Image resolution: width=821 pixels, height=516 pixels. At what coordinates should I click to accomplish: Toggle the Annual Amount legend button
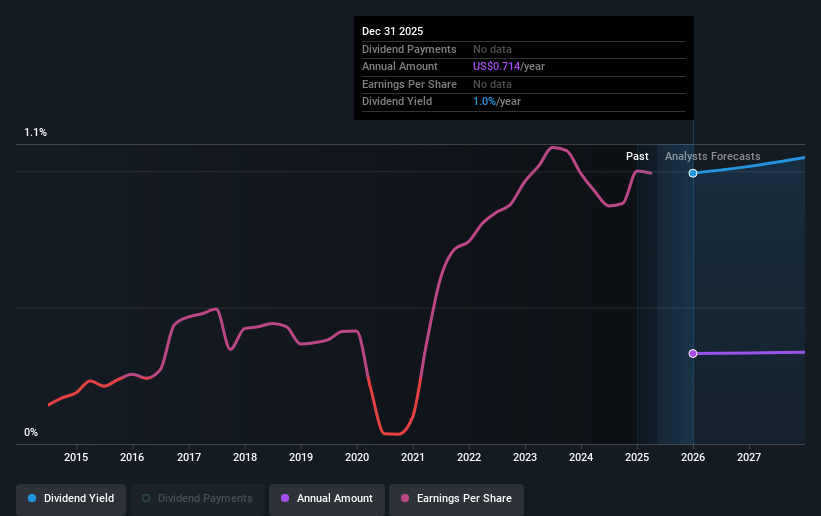(x=327, y=499)
